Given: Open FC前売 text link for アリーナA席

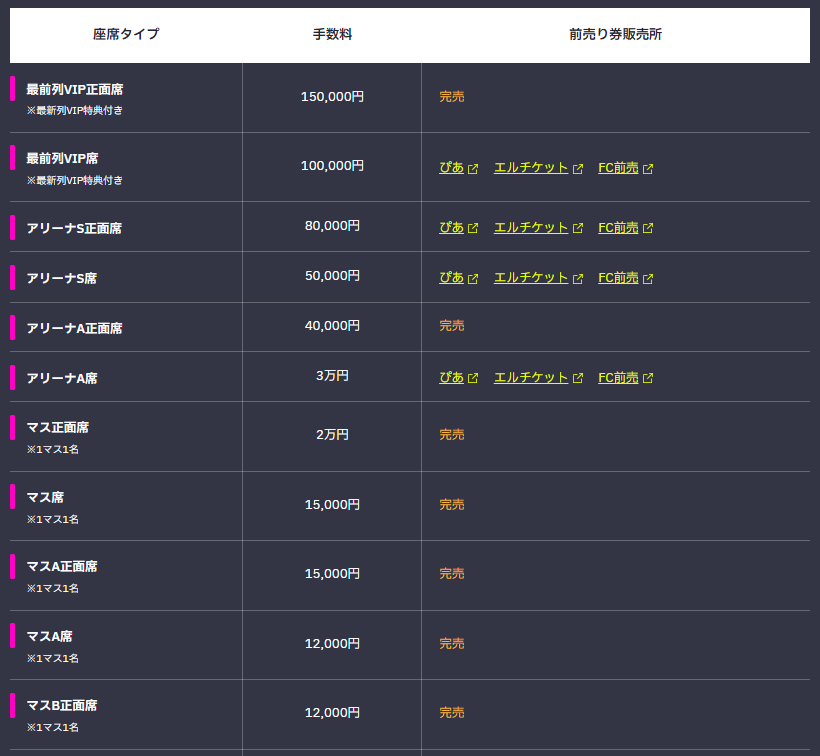Looking at the screenshot, I should click(x=618, y=377).
